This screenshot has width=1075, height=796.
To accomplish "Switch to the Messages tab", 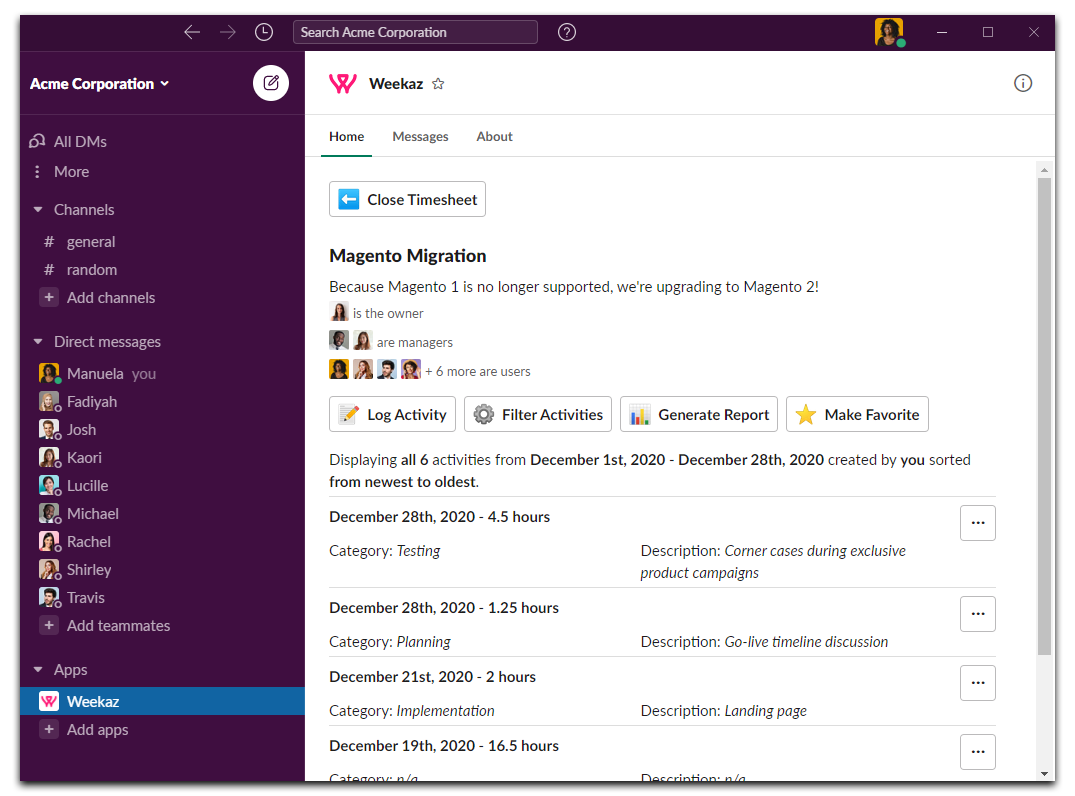I will tap(420, 136).
